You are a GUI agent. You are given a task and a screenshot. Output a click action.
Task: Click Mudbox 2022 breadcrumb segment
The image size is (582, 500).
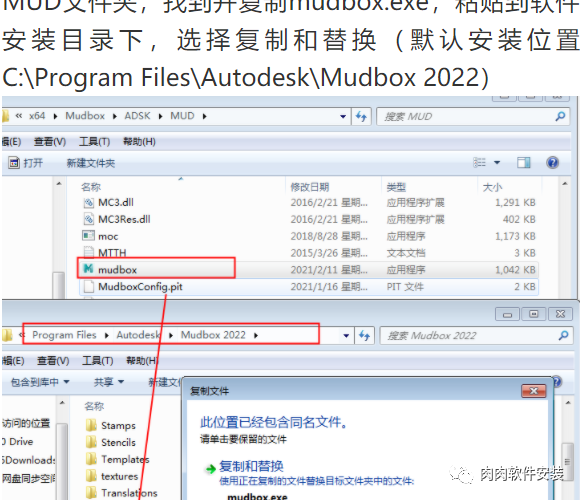[x=213, y=335]
